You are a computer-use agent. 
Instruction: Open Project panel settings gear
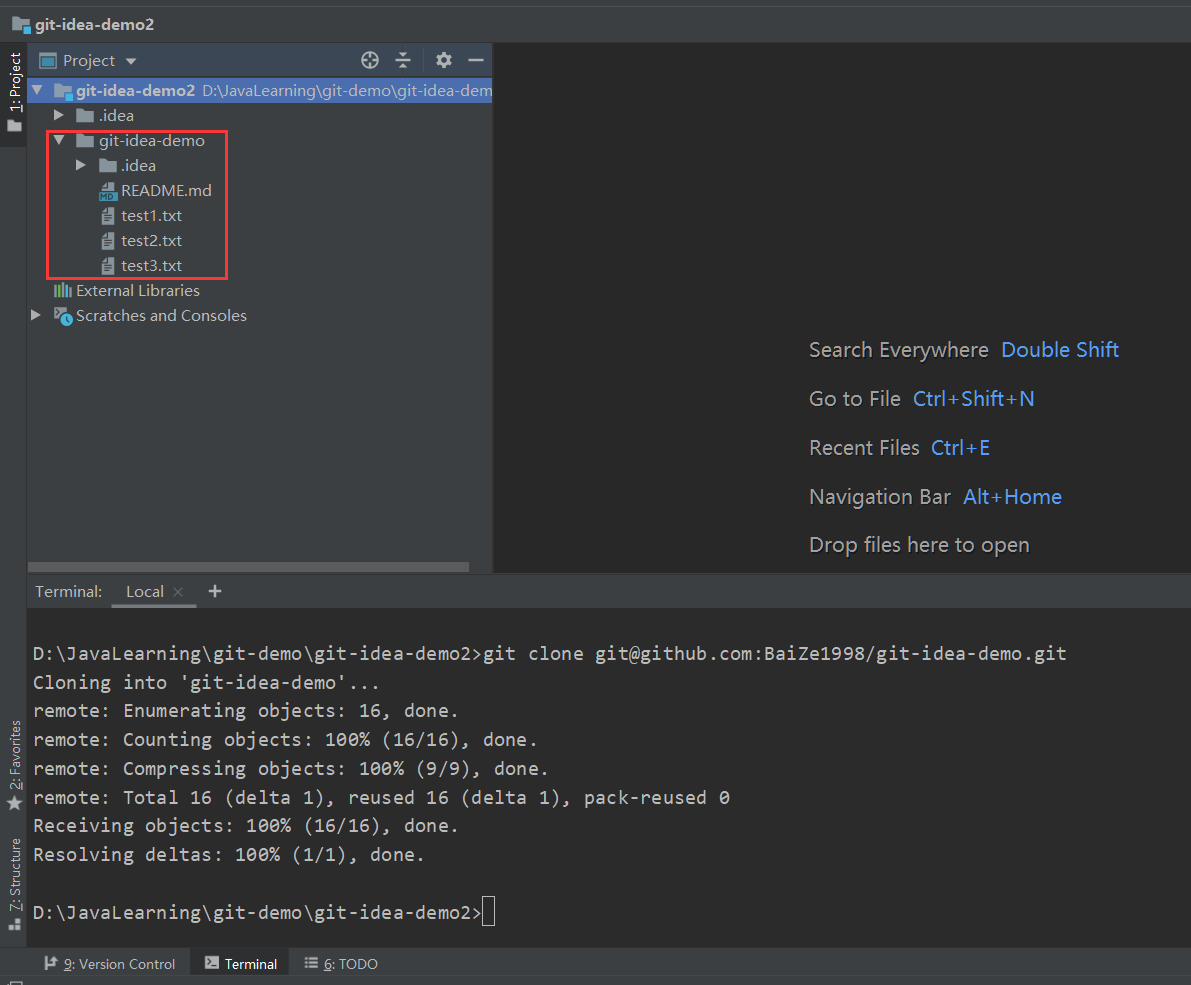click(444, 60)
